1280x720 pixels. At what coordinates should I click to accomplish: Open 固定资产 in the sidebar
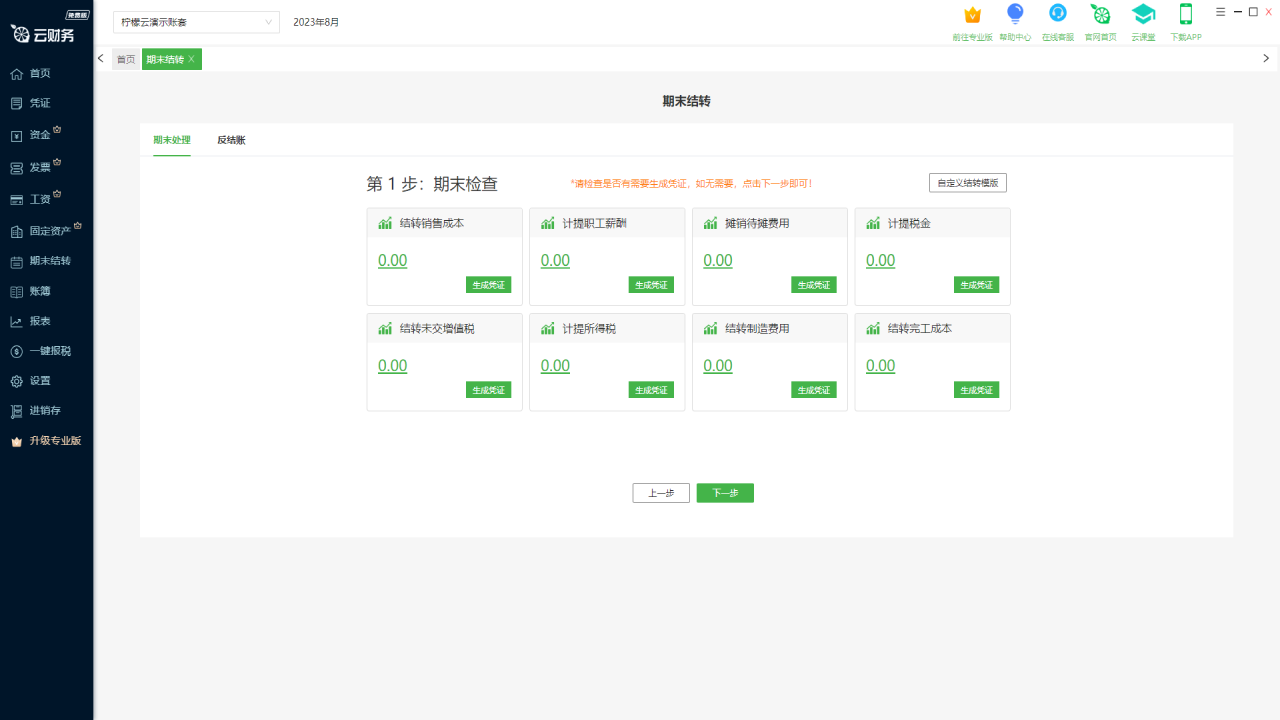click(x=50, y=231)
